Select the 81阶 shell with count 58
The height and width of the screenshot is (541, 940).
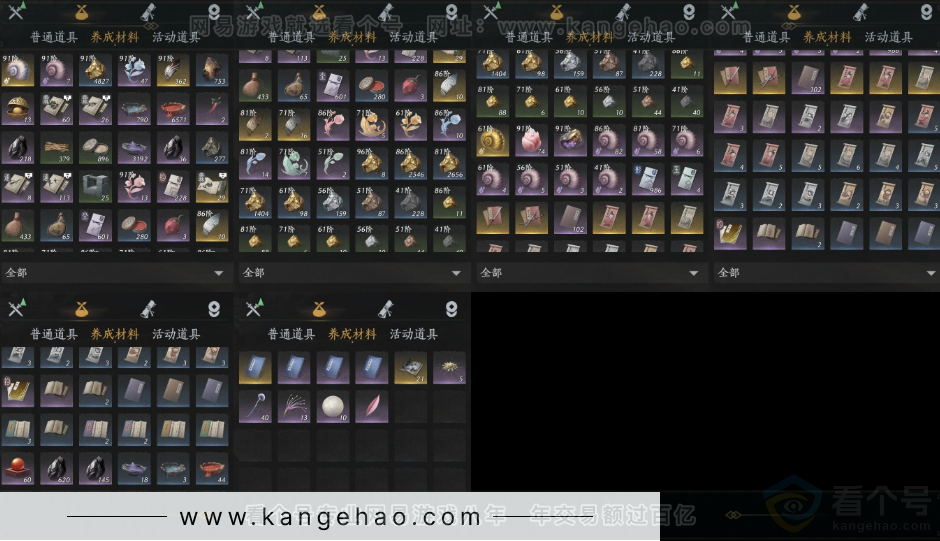pyautogui.click(x=648, y=140)
